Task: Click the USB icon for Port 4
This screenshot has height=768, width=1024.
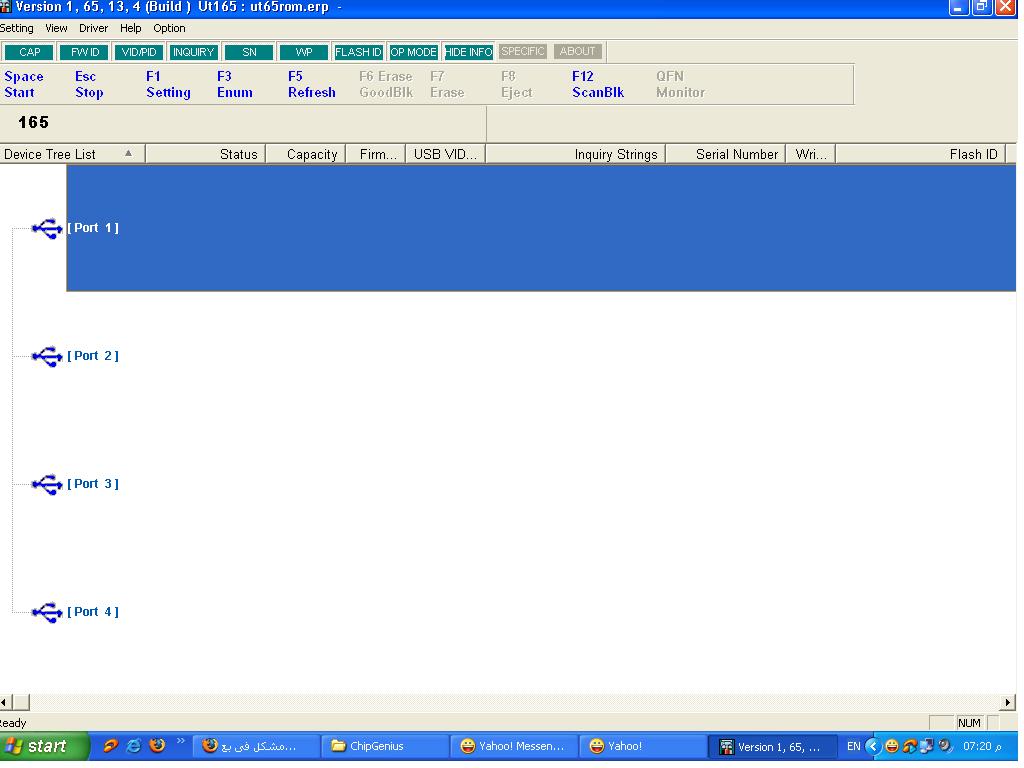Action: coord(47,613)
